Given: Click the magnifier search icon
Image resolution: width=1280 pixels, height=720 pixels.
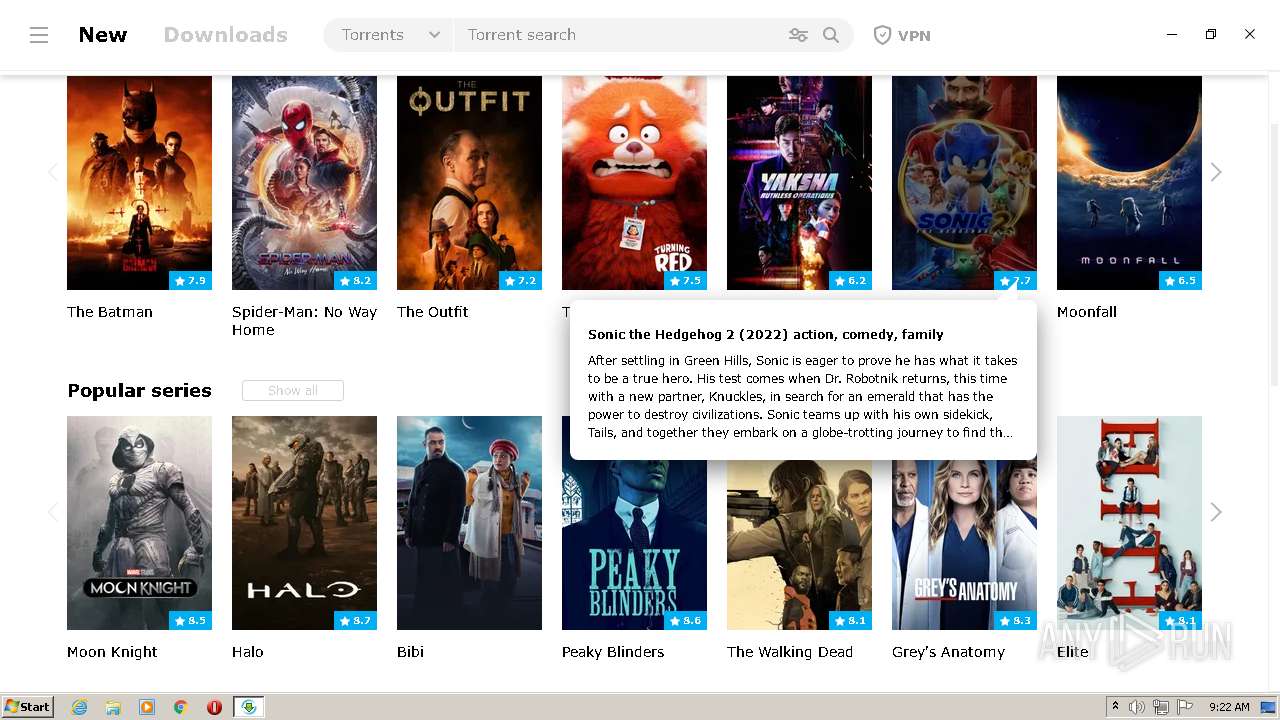Looking at the screenshot, I should click(x=831, y=35).
